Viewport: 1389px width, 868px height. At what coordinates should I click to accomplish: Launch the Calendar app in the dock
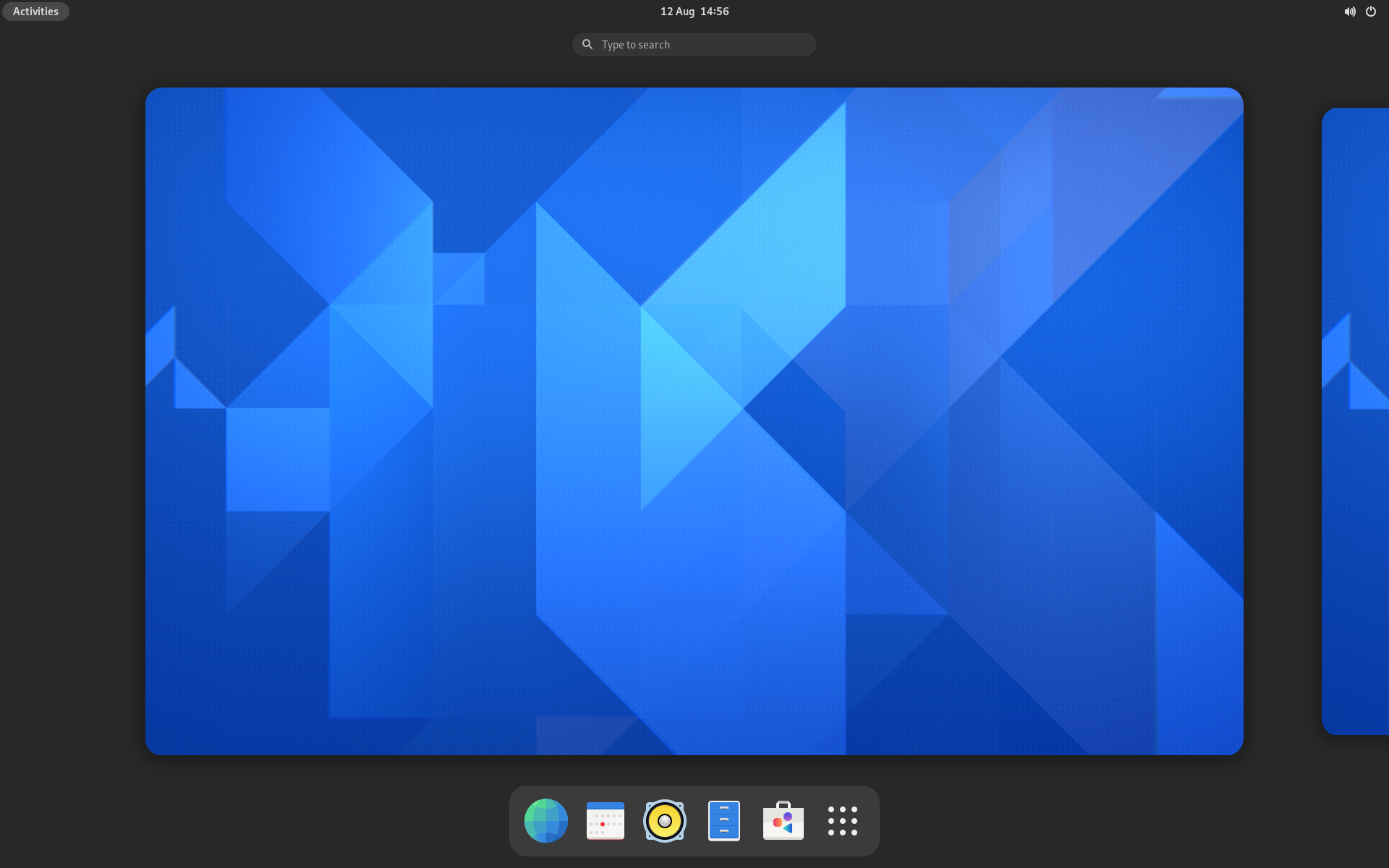click(x=605, y=820)
